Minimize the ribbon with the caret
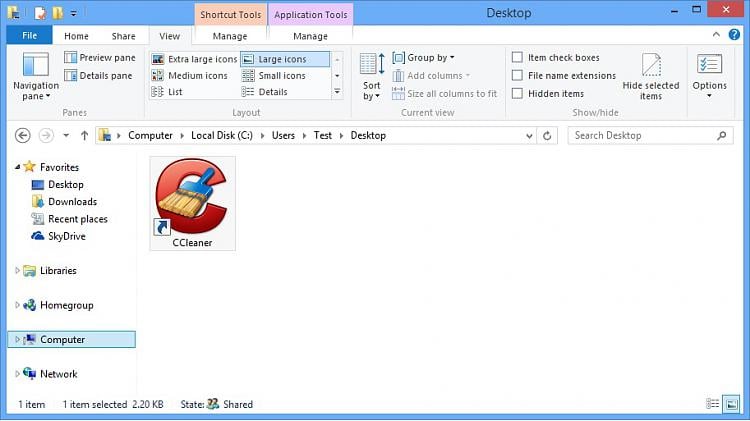Image resolution: width=750 pixels, height=421 pixels. coord(716,34)
